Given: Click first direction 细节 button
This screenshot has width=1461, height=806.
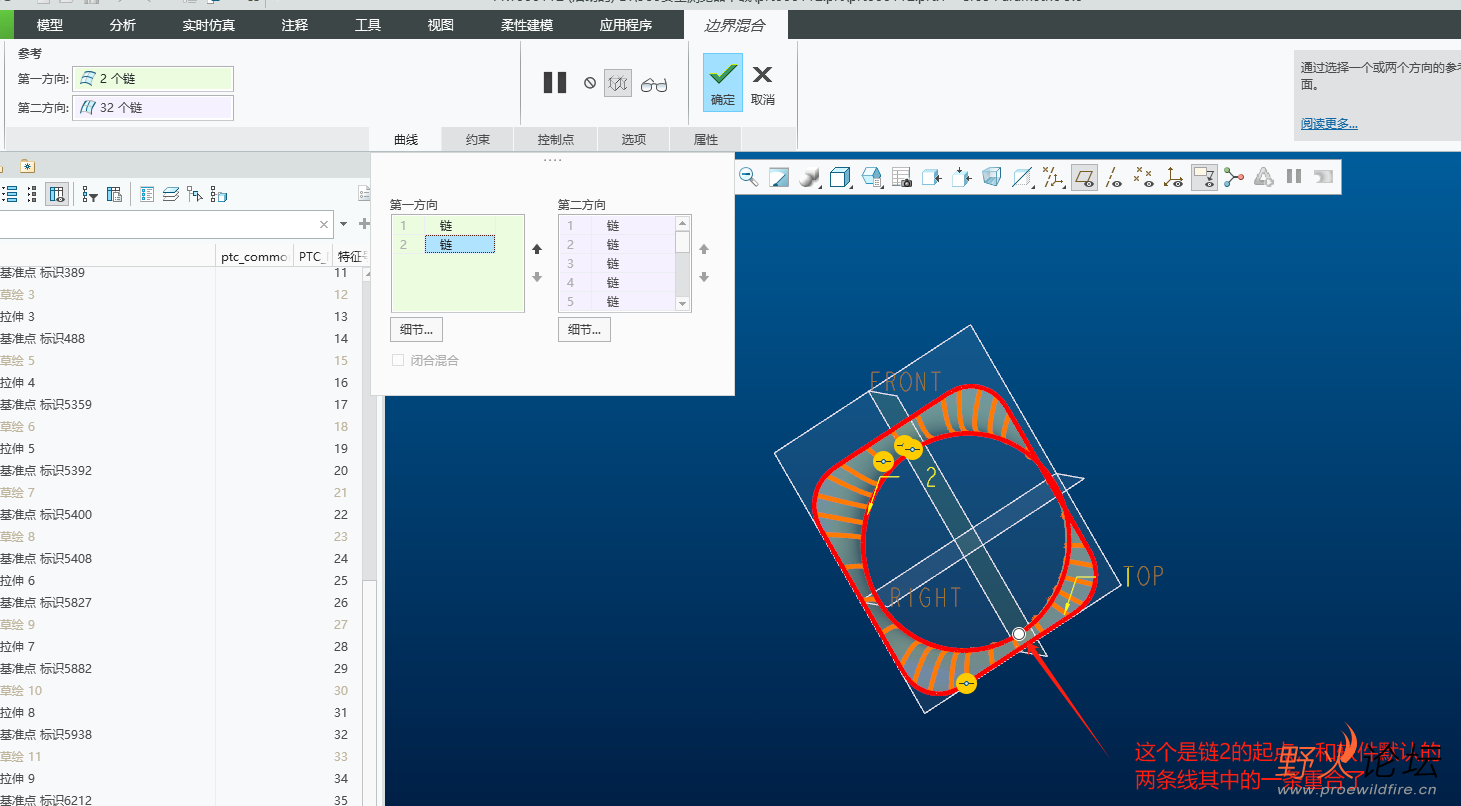Looking at the screenshot, I should (416, 329).
